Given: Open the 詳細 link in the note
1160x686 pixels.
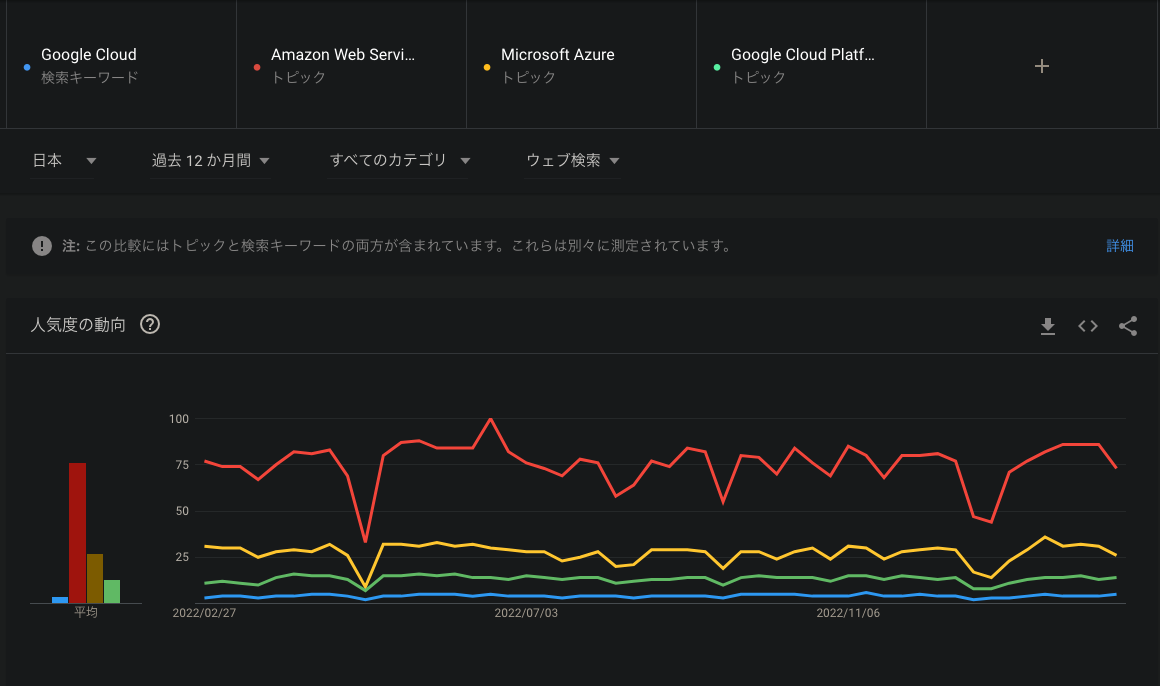Looking at the screenshot, I should (1119, 246).
